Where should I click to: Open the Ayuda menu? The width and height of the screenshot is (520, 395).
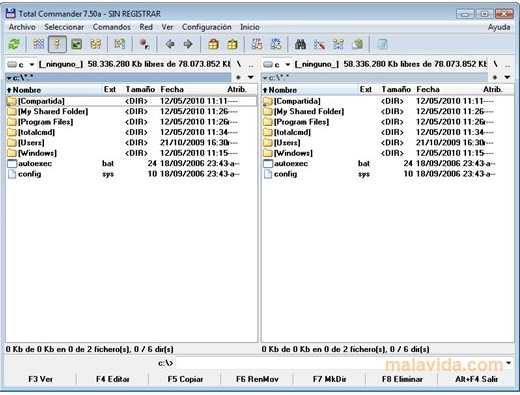point(499,27)
